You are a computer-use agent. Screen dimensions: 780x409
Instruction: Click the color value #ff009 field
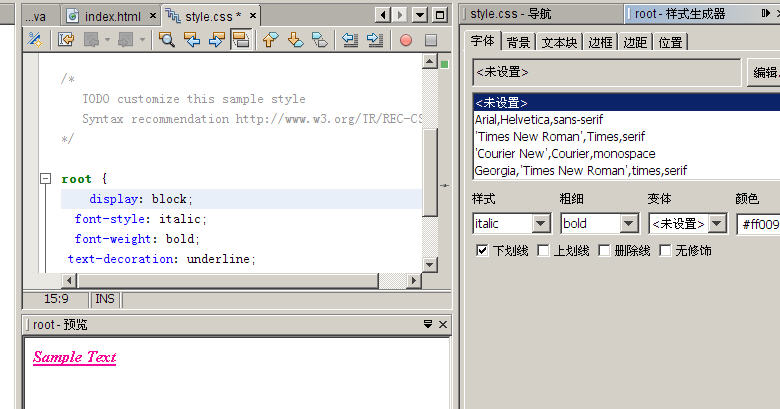tap(759, 224)
